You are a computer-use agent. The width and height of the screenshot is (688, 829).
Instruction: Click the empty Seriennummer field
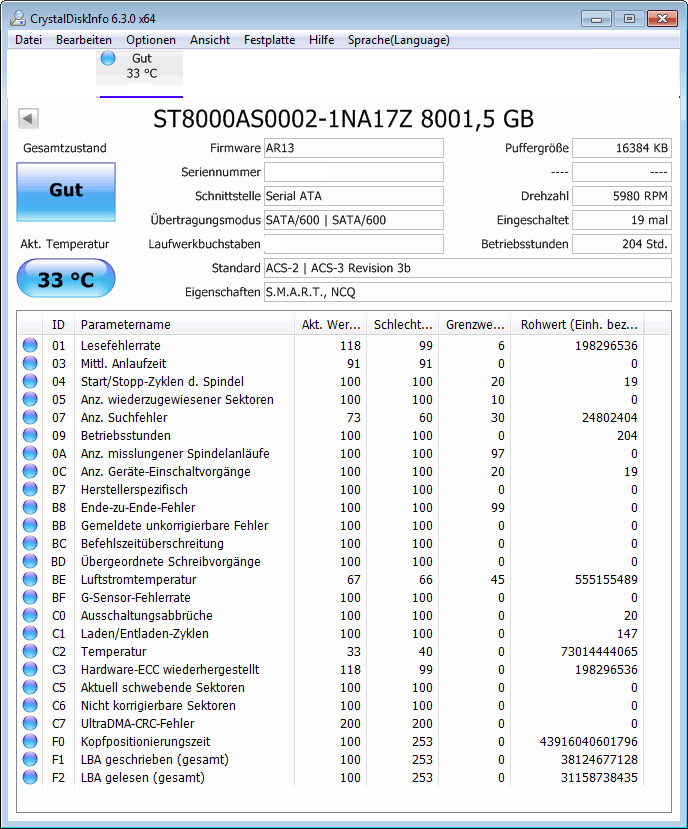[x=354, y=172]
